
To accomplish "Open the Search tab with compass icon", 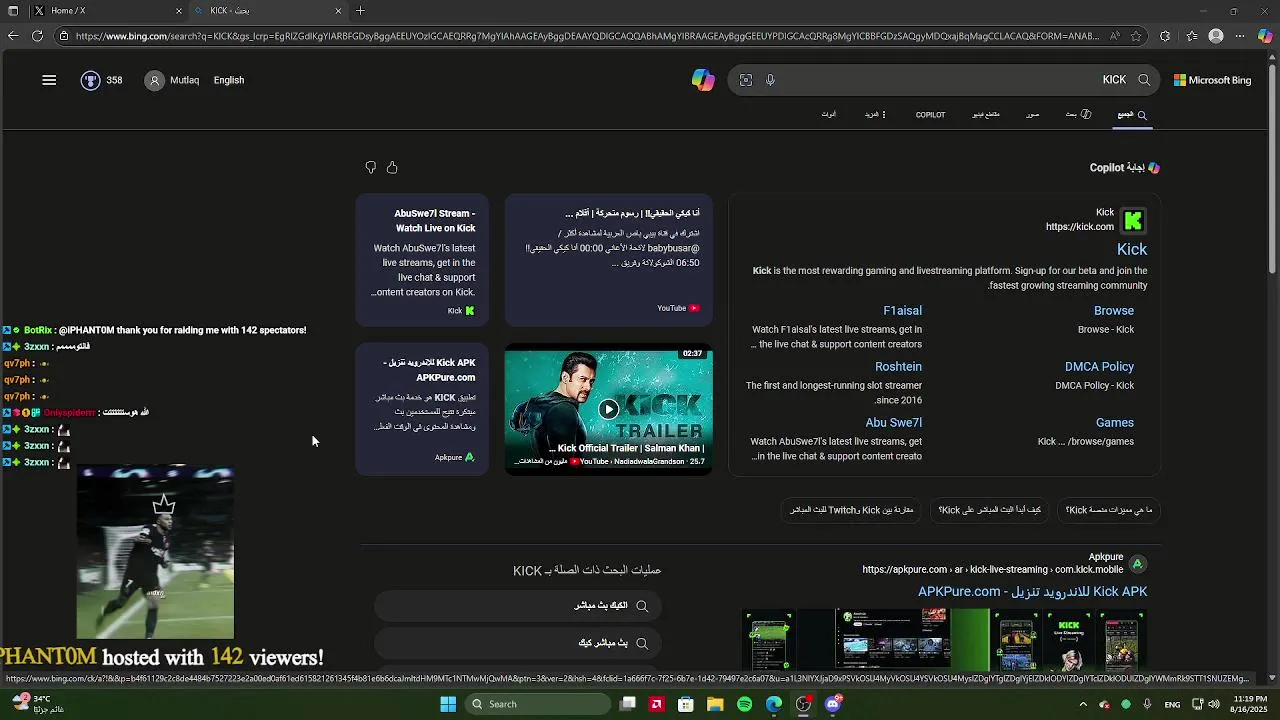I will coord(1078,115).
